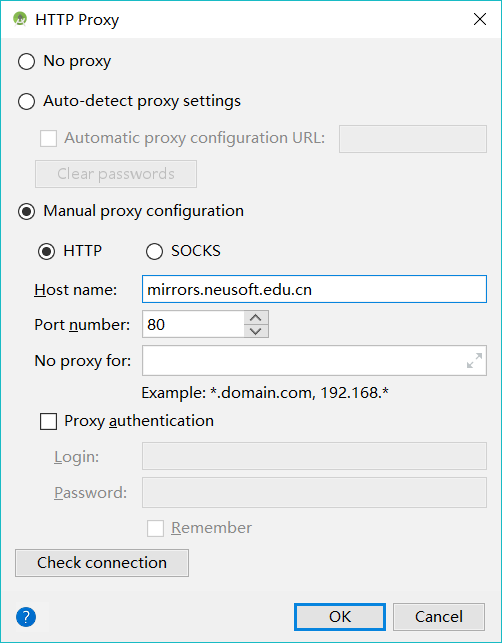The height and width of the screenshot is (643, 502).
Task: Choose the SOCKS proxy type radio
Action: pyautogui.click(x=154, y=251)
